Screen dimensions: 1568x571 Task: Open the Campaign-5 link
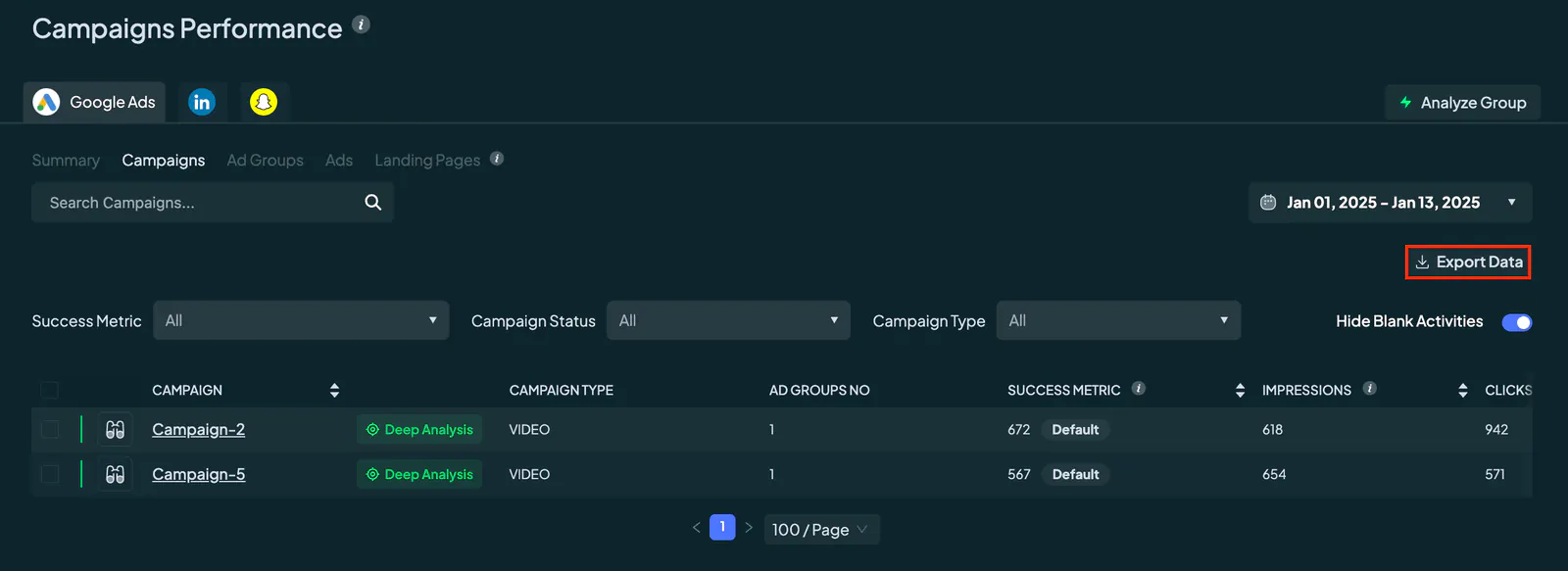pyautogui.click(x=199, y=475)
